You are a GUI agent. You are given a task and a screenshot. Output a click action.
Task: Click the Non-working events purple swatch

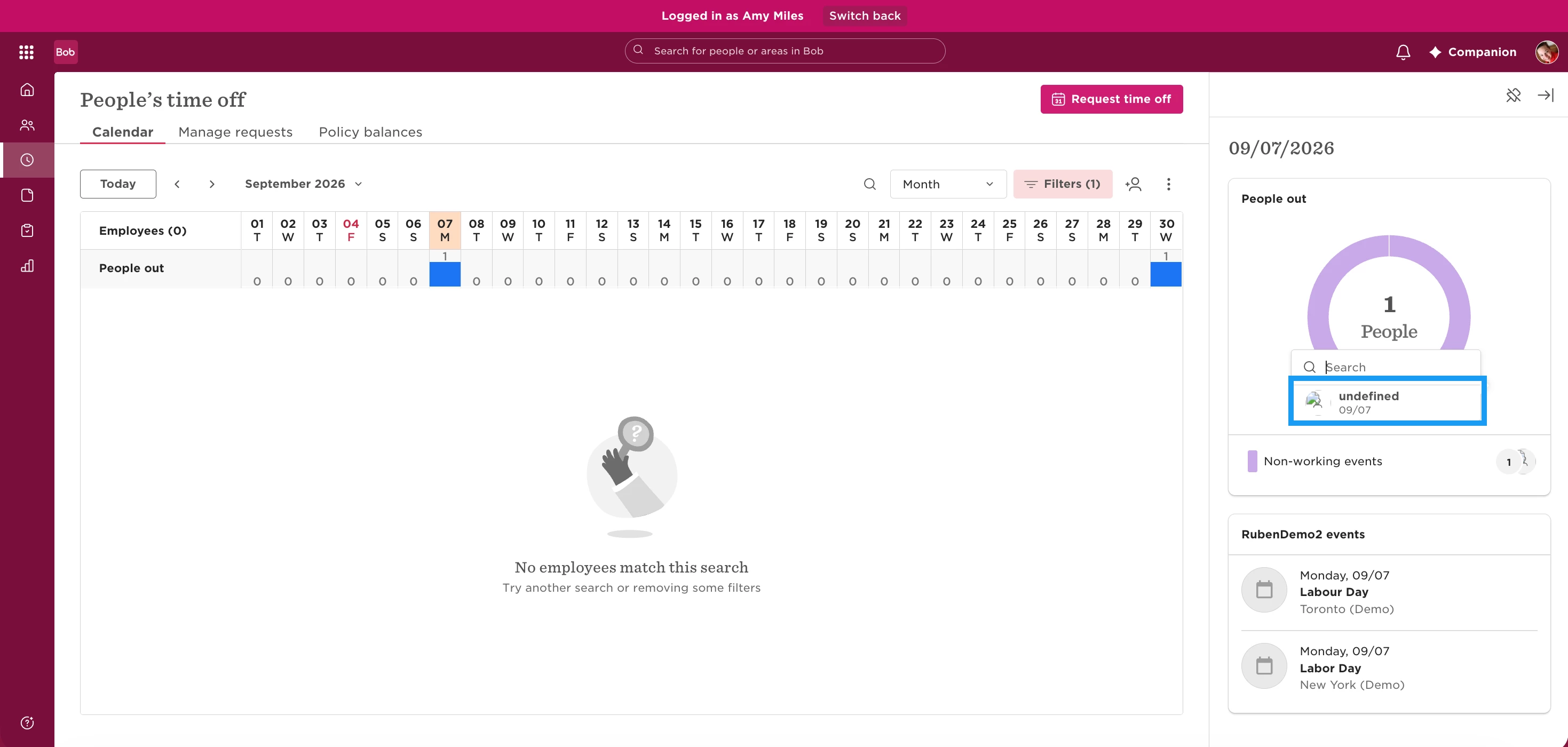coord(1252,461)
